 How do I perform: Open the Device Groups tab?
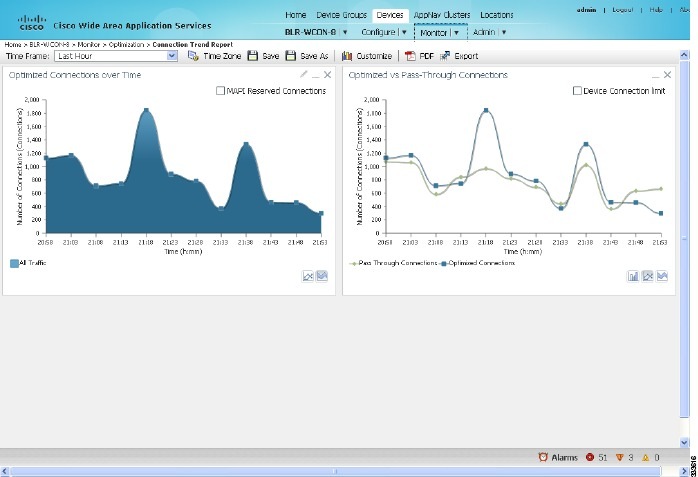(x=341, y=15)
